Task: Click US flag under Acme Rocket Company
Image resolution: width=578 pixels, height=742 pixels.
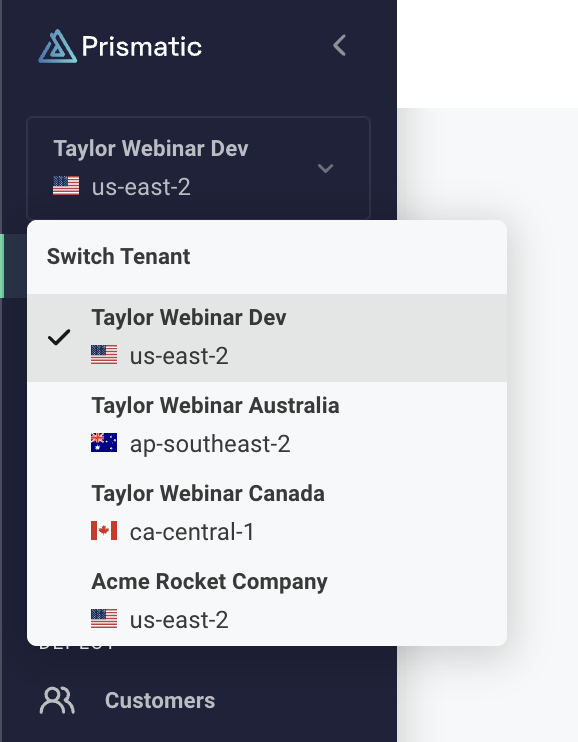Action: pyautogui.click(x=104, y=619)
